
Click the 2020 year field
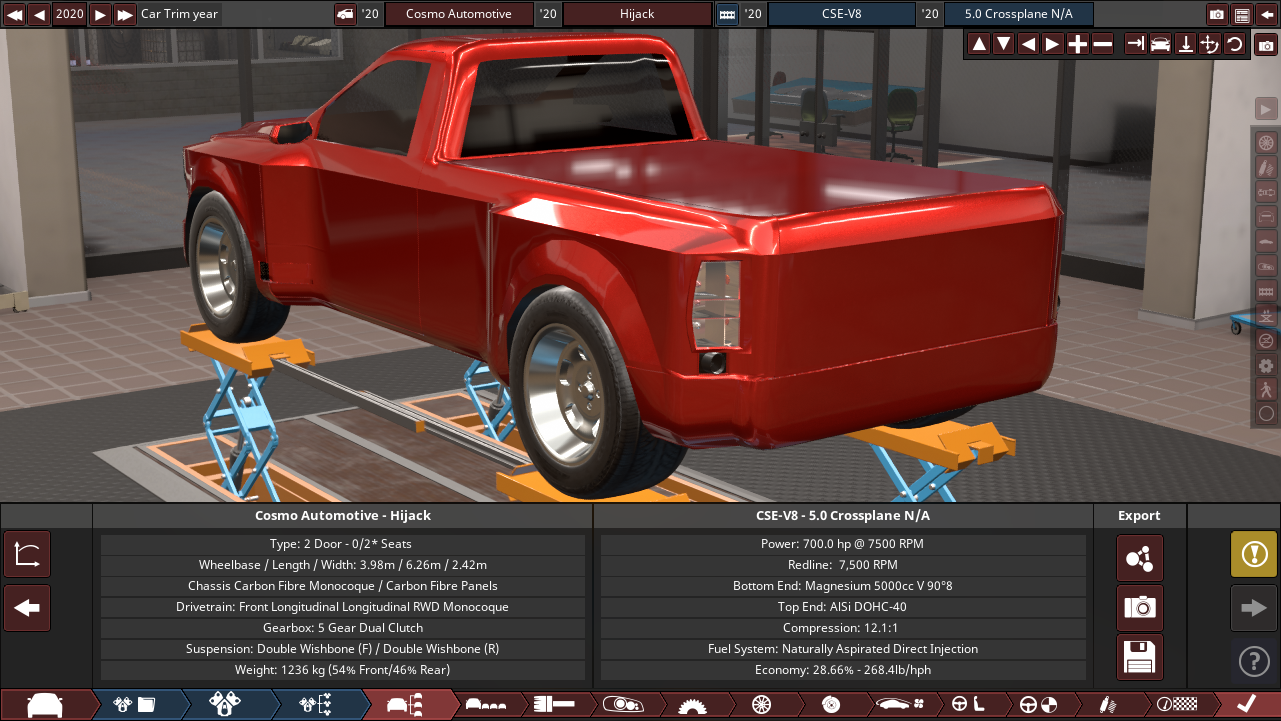click(x=70, y=14)
